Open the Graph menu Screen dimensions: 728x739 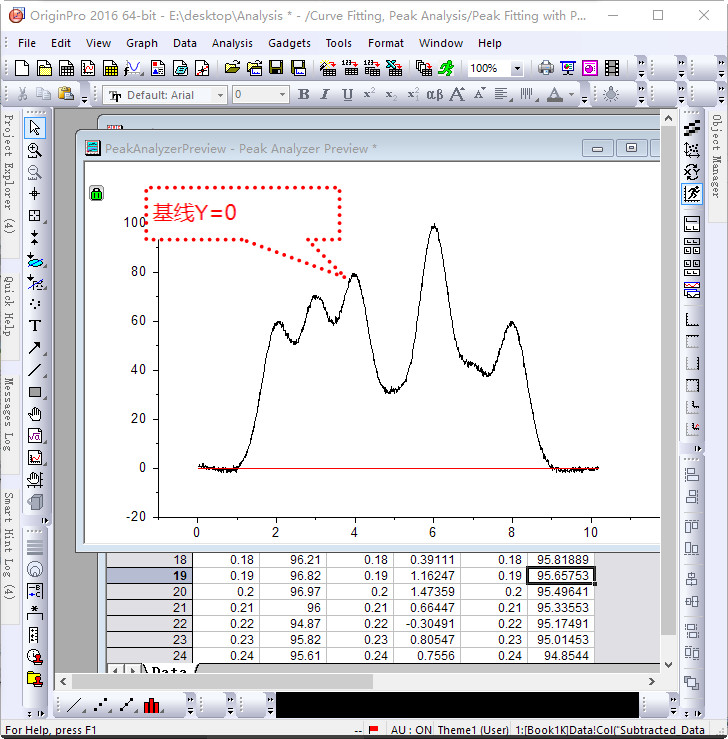142,43
